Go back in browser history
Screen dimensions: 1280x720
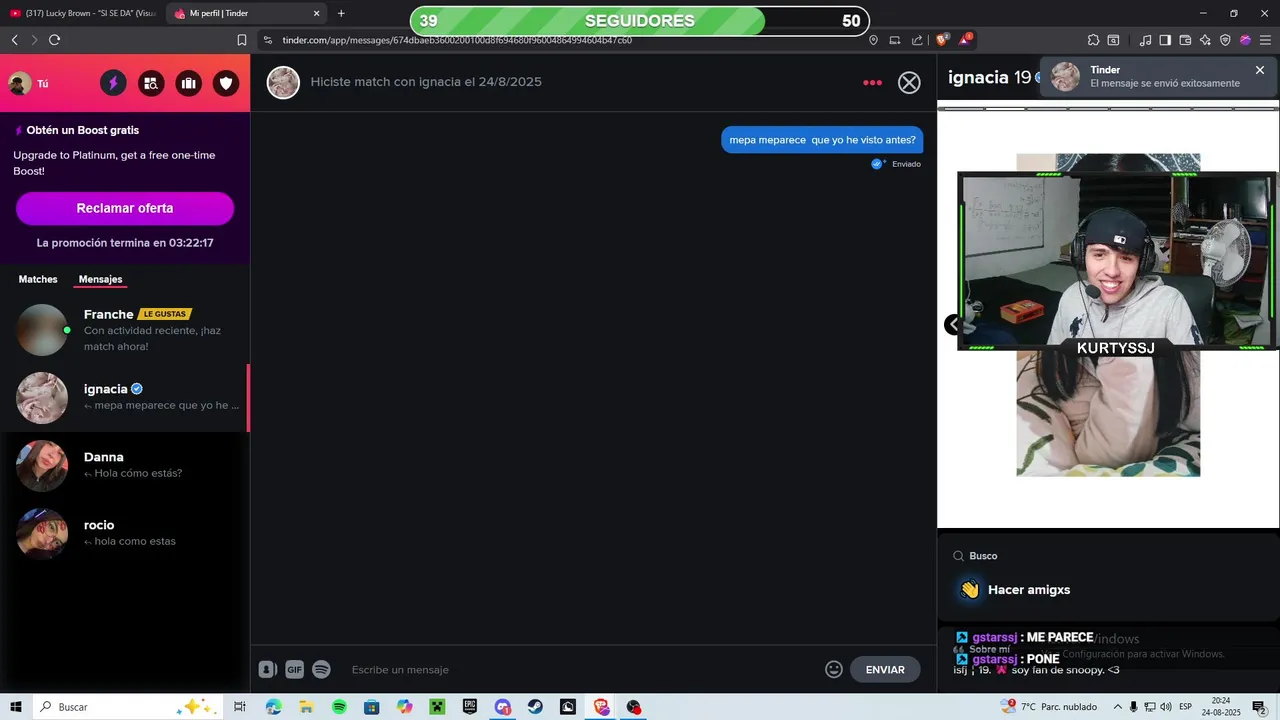(x=14, y=40)
